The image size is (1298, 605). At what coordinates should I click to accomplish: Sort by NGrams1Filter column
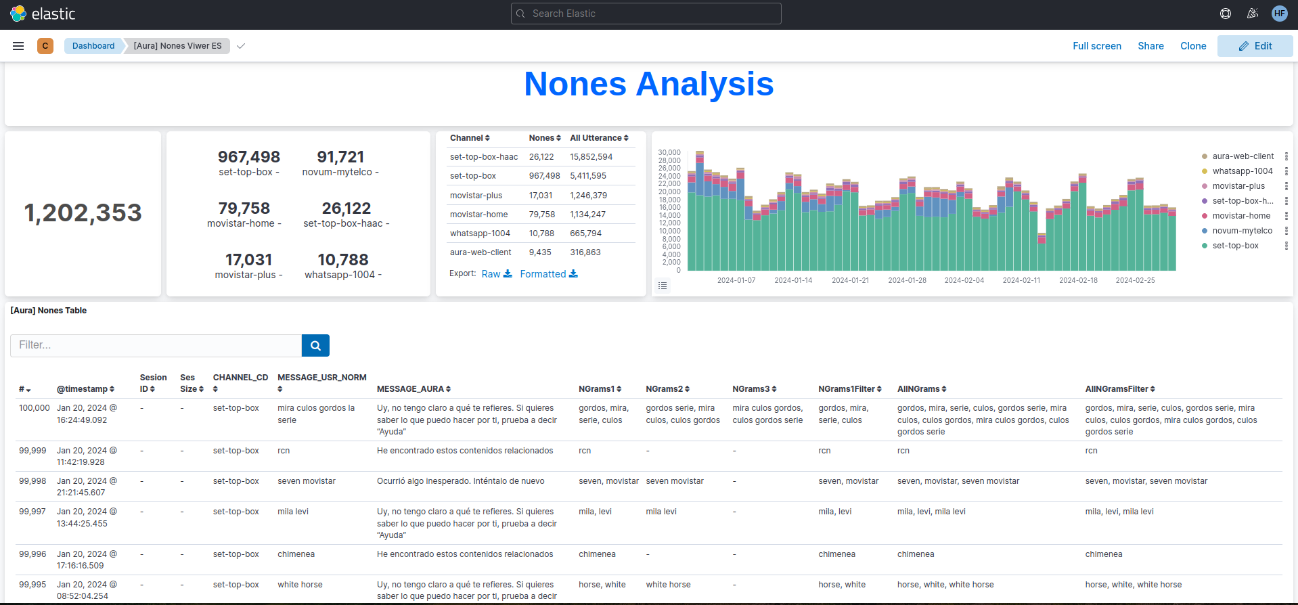(x=852, y=388)
